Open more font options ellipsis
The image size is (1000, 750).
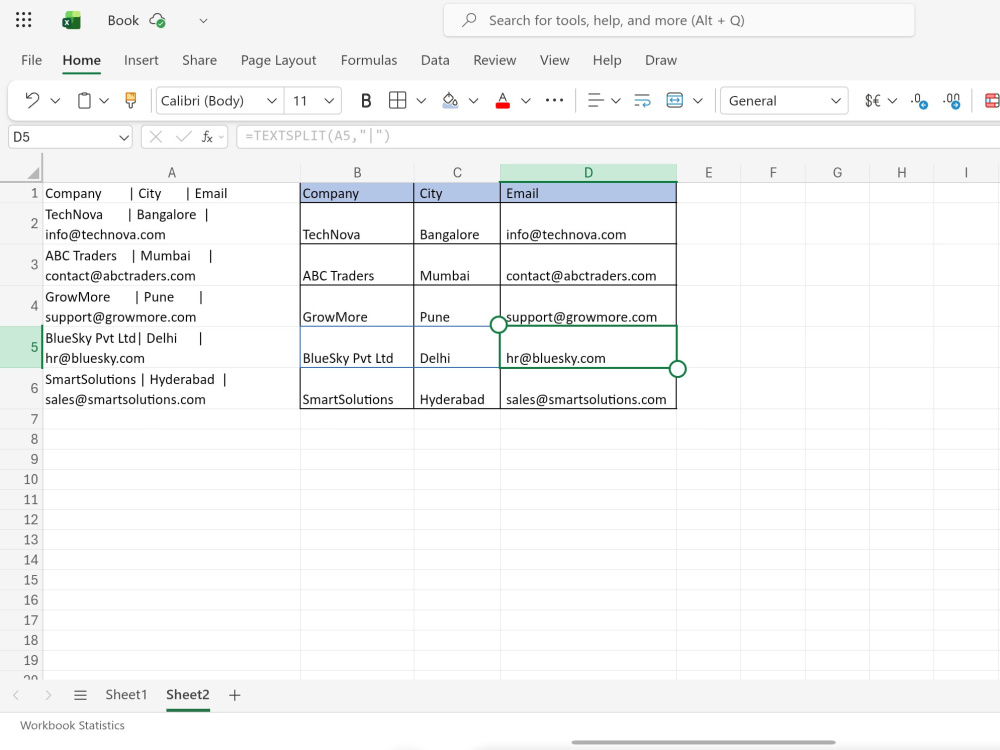(554, 100)
